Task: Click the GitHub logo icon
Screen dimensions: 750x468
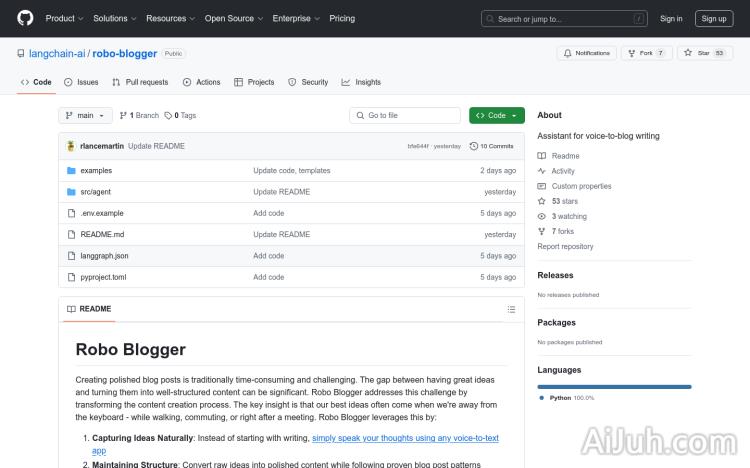Action: click(x=25, y=18)
